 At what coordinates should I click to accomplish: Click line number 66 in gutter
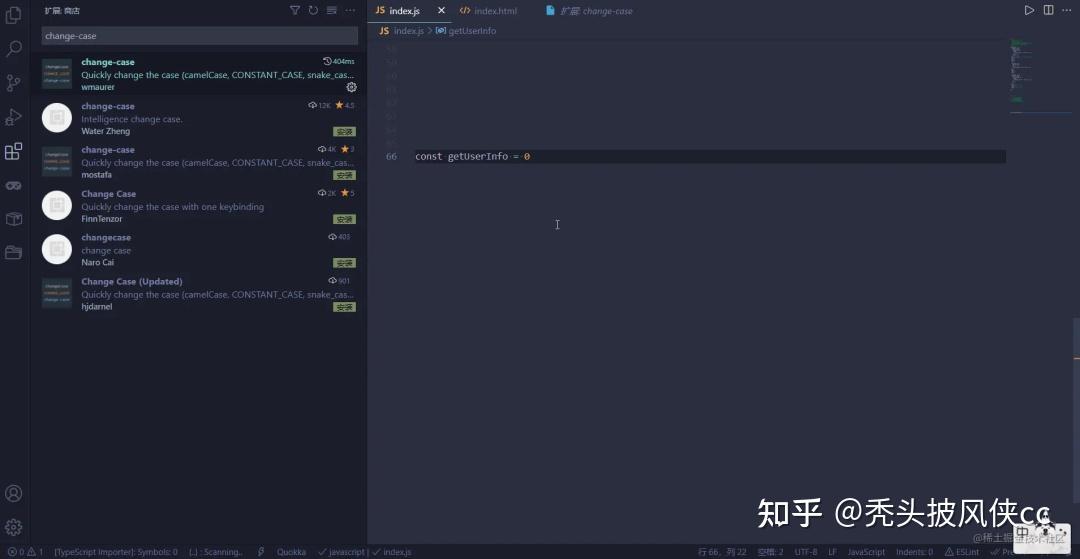391,157
